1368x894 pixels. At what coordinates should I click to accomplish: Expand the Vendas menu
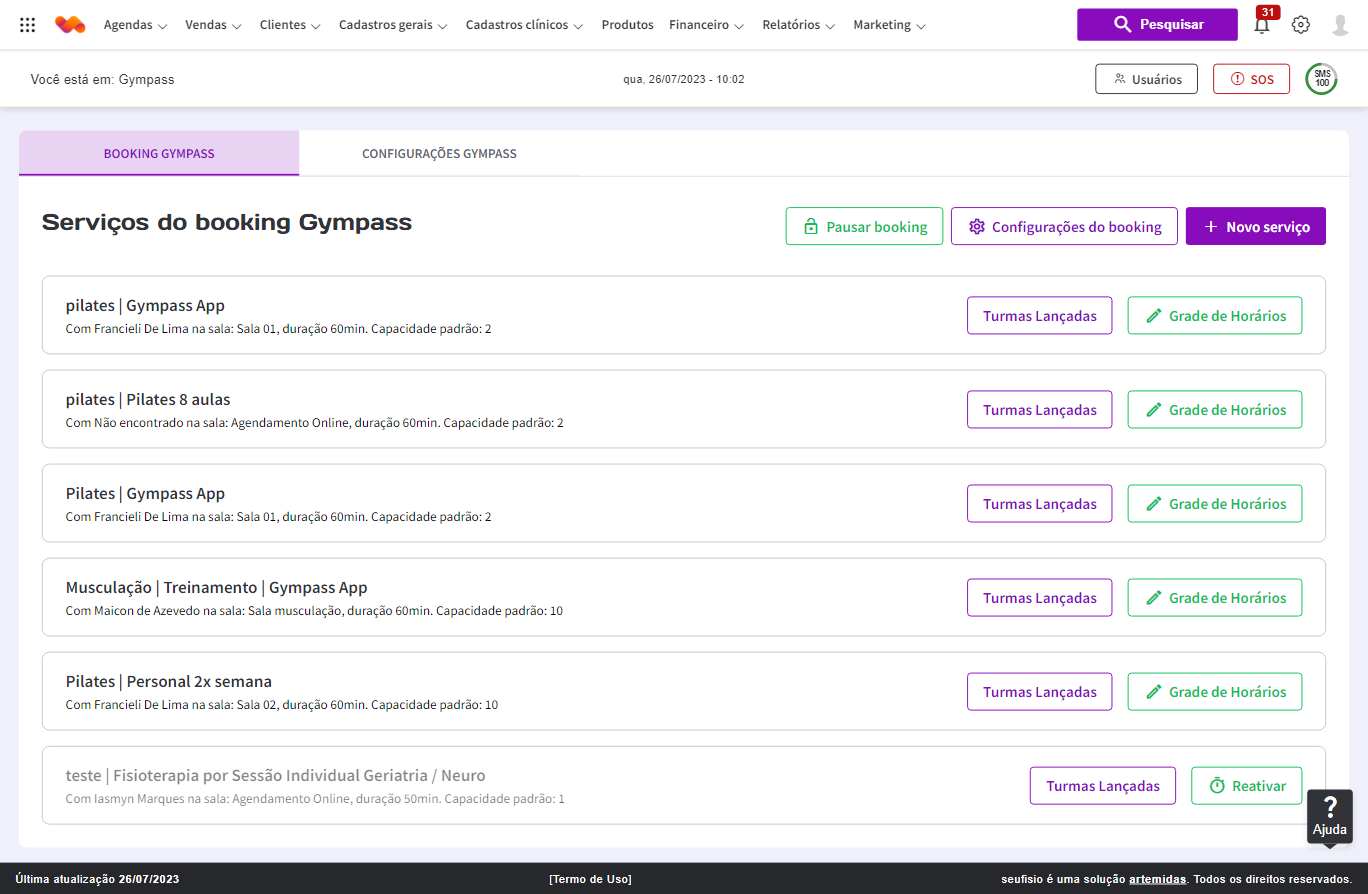click(213, 25)
